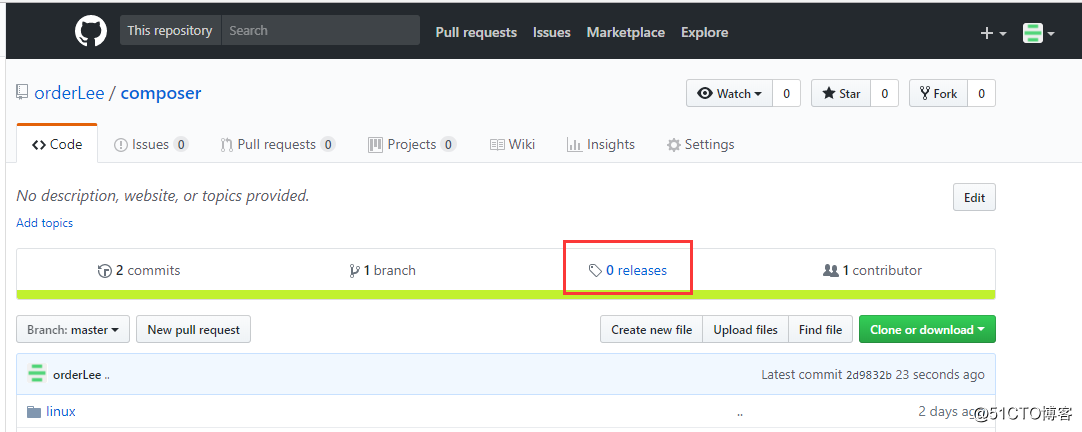Click the Add topics link
The height and width of the screenshot is (432, 1082).
pyautogui.click(x=45, y=223)
